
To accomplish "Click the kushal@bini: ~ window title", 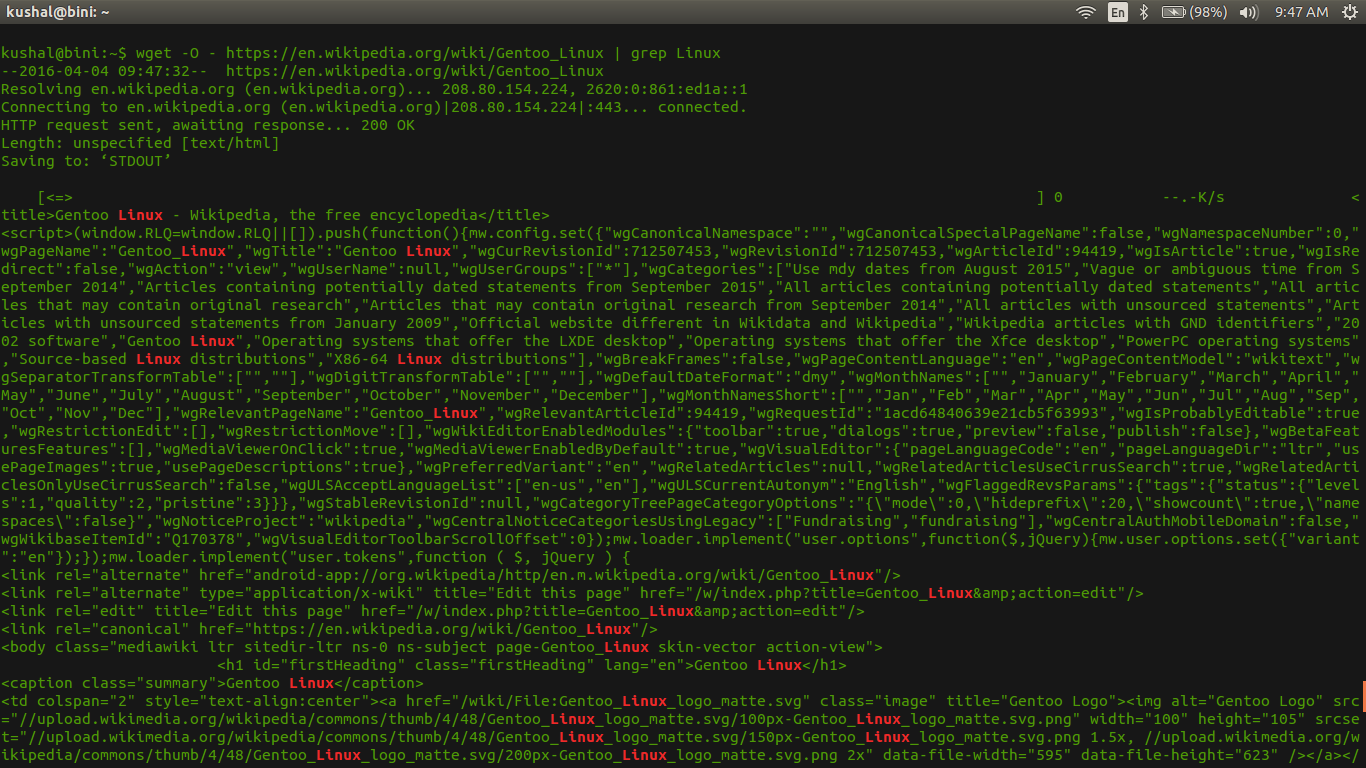I will coord(58,12).
